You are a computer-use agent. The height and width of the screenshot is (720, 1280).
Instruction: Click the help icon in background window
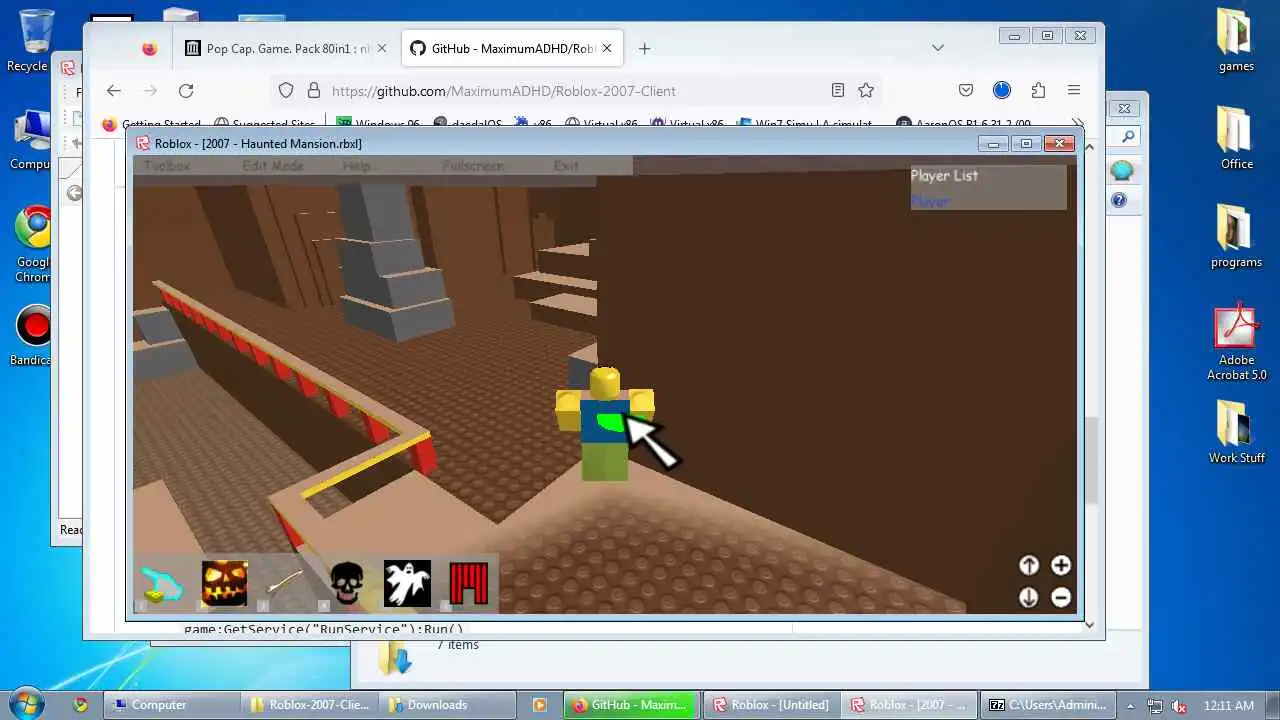(1119, 200)
